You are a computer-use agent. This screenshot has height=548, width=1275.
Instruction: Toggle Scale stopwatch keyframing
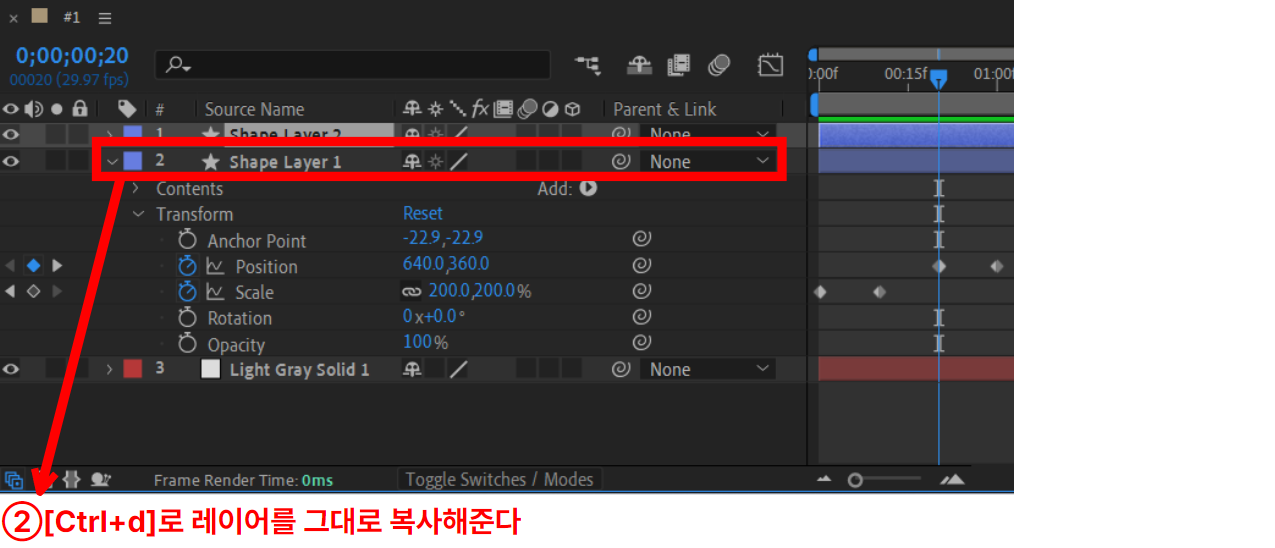[187, 292]
